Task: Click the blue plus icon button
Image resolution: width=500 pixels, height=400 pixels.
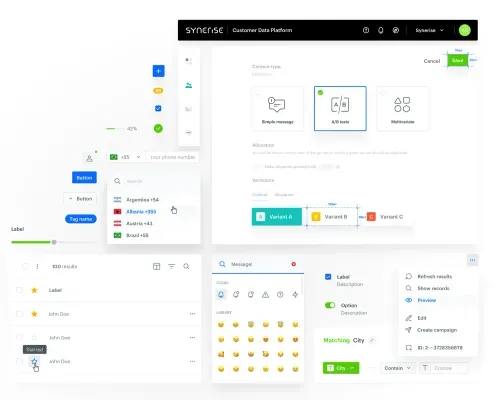Action: click(159, 71)
